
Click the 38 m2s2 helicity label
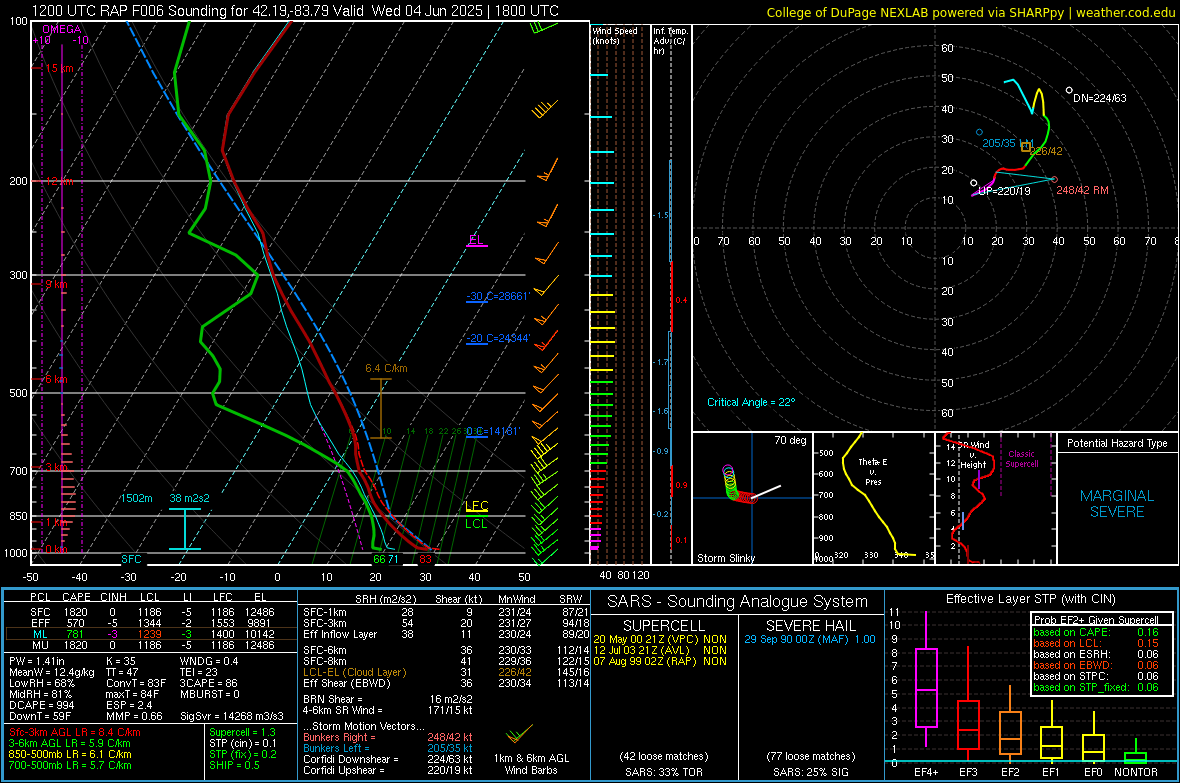pos(190,498)
